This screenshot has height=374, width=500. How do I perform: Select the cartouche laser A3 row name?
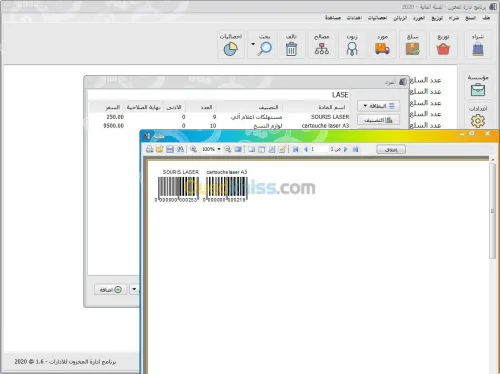click(x=325, y=125)
